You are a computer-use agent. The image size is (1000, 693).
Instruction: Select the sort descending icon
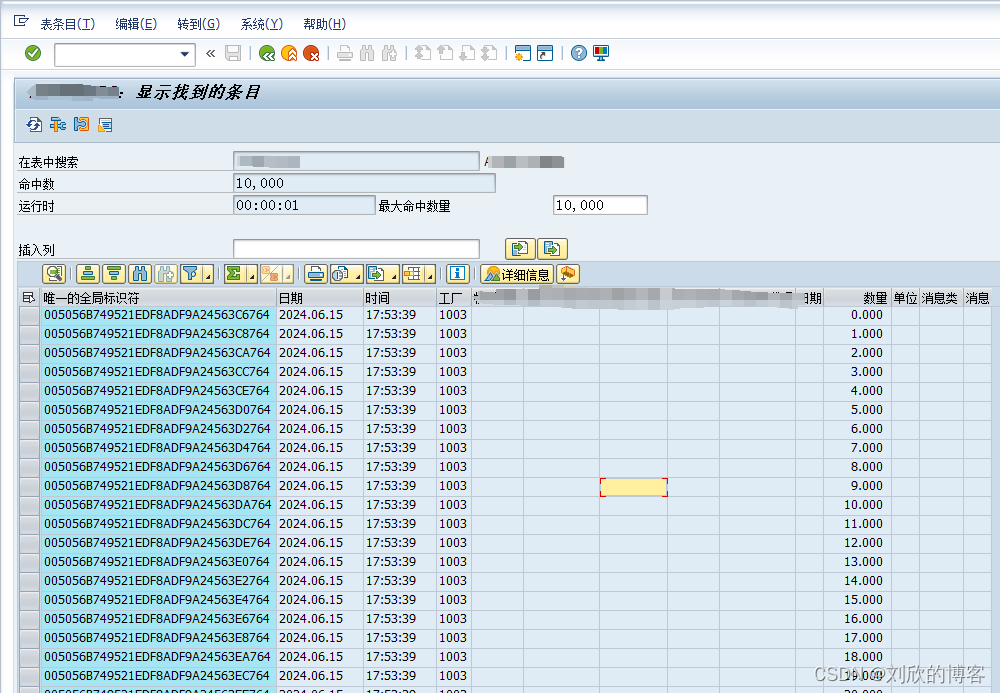[x=114, y=273]
